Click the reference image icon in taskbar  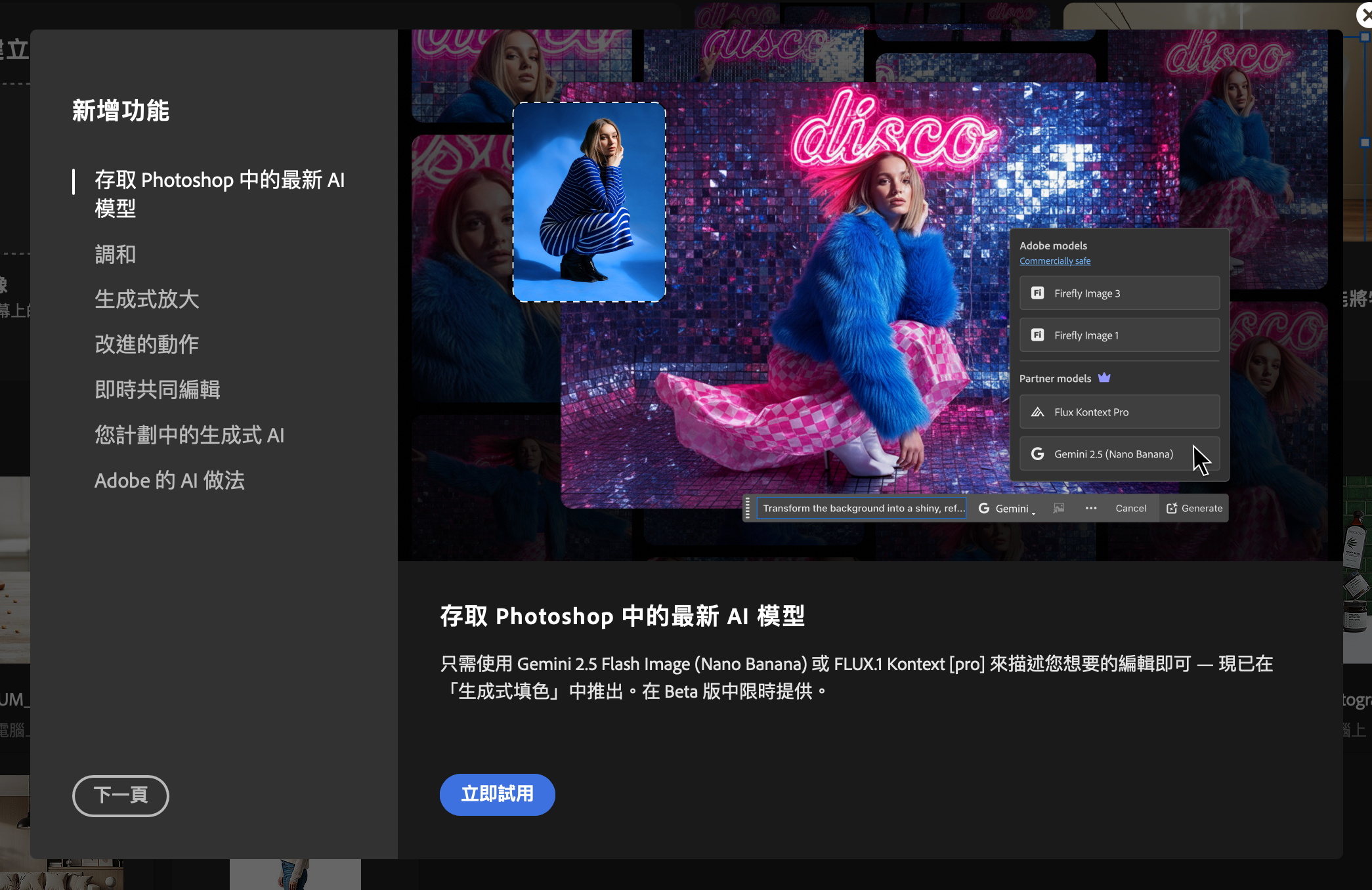pyautogui.click(x=1059, y=508)
